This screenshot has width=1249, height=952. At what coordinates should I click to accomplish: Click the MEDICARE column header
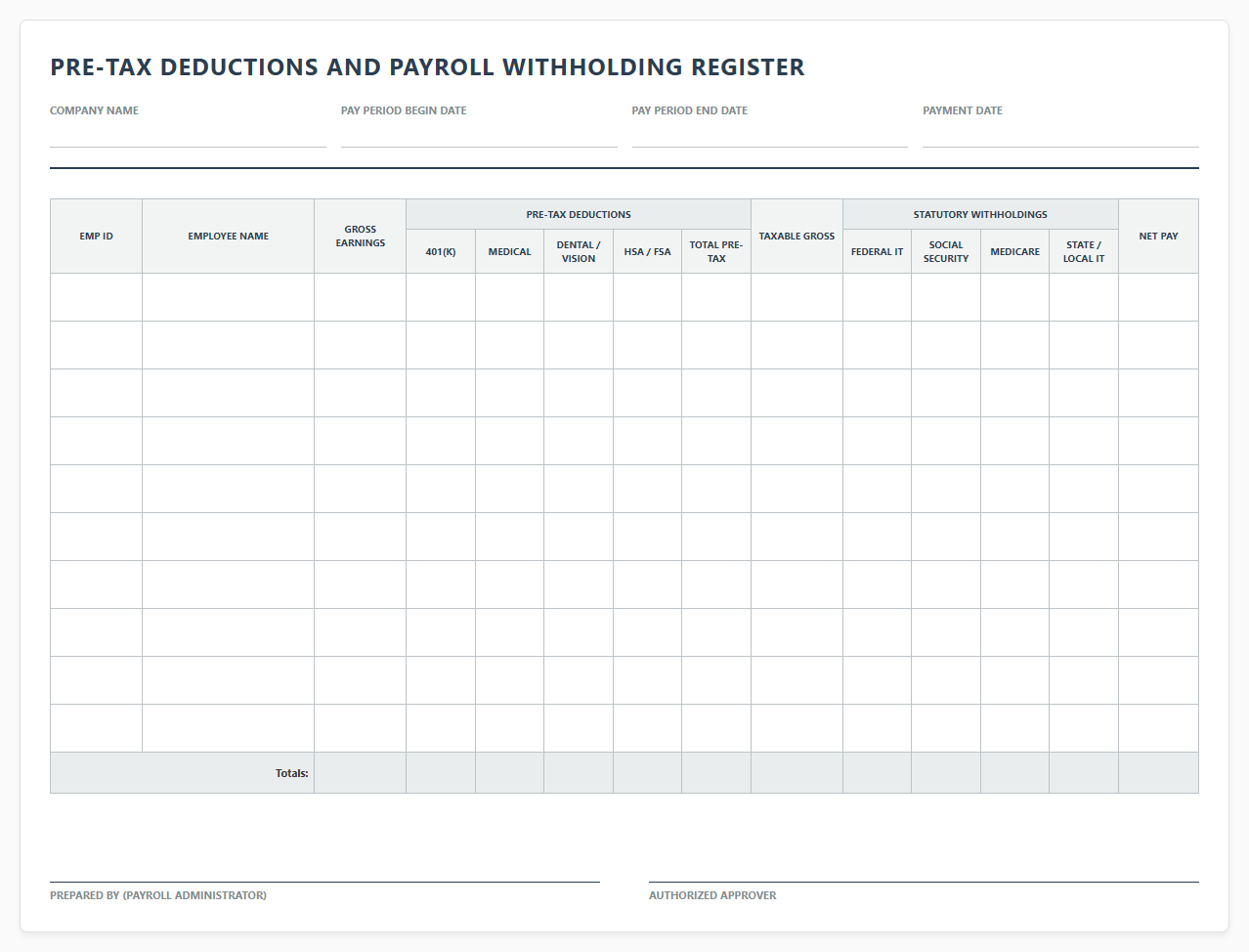(x=1015, y=251)
